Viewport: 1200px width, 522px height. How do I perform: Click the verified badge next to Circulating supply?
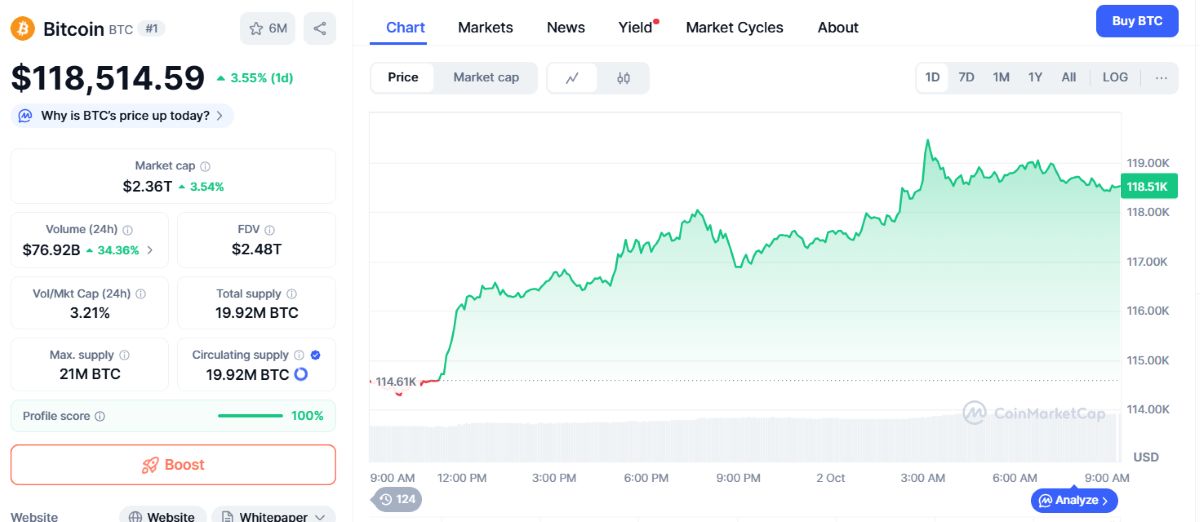point(316,355)
